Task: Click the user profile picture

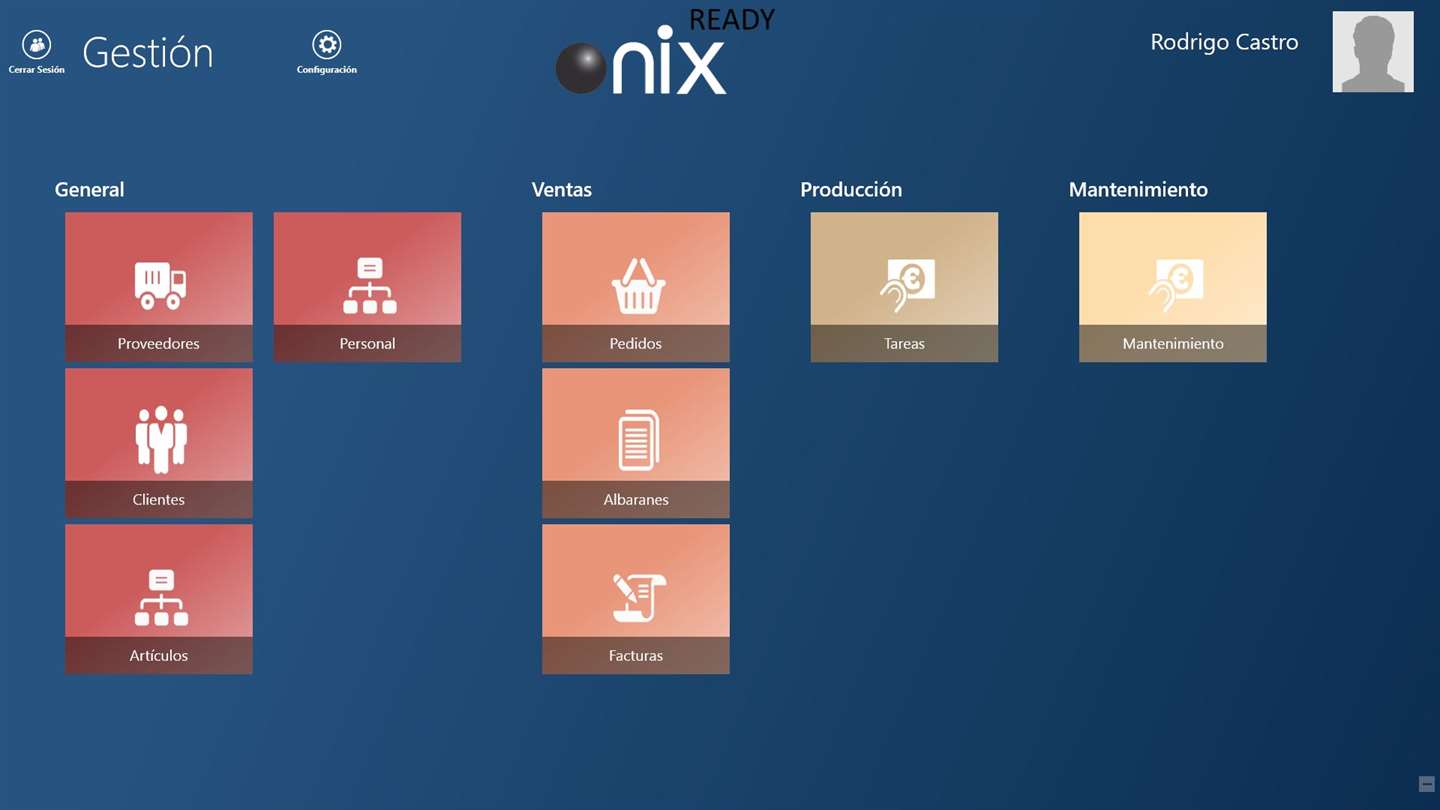Action: tap(1373, 52)
